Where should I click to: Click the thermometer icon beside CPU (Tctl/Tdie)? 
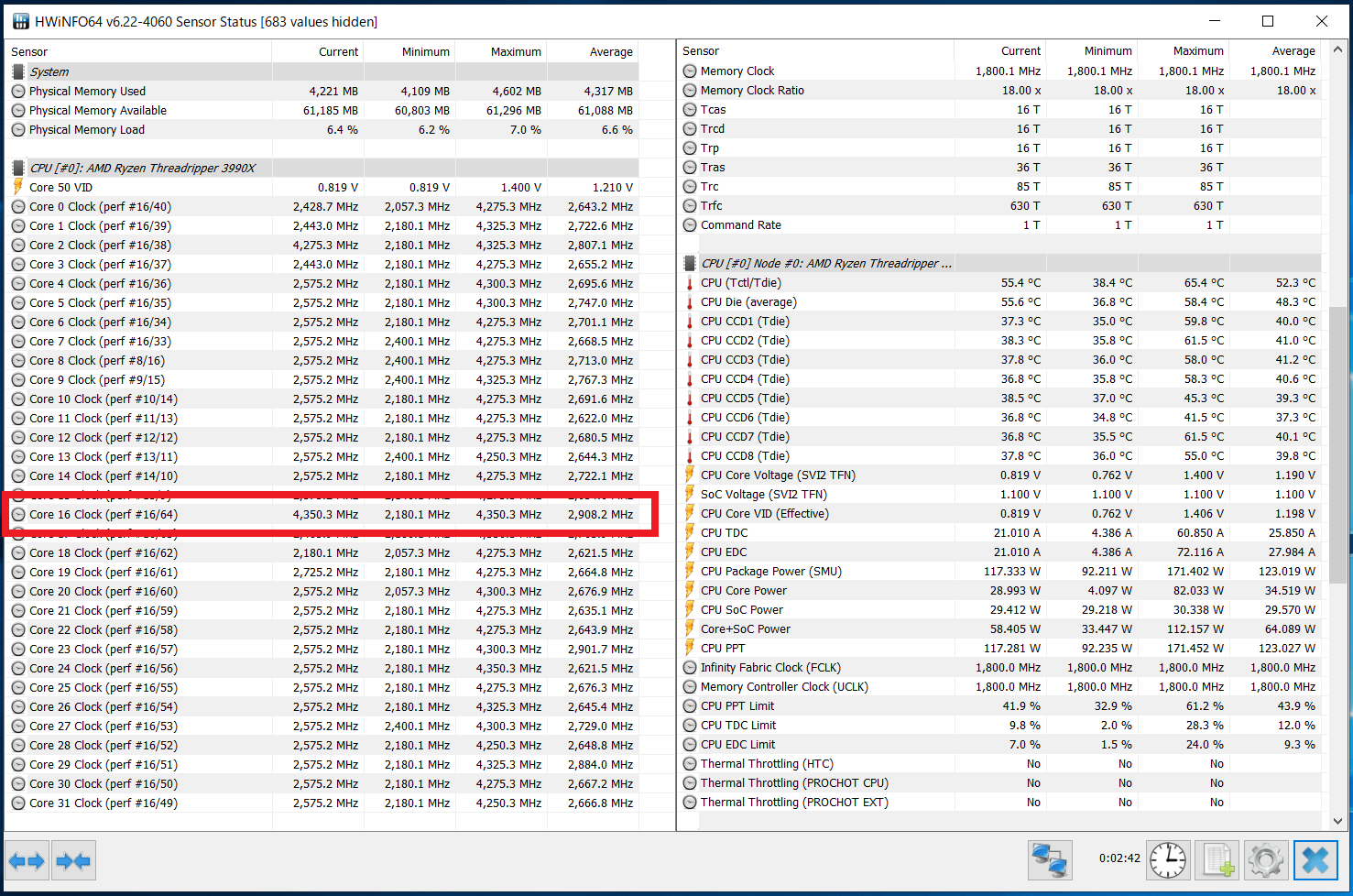point(690,283)
